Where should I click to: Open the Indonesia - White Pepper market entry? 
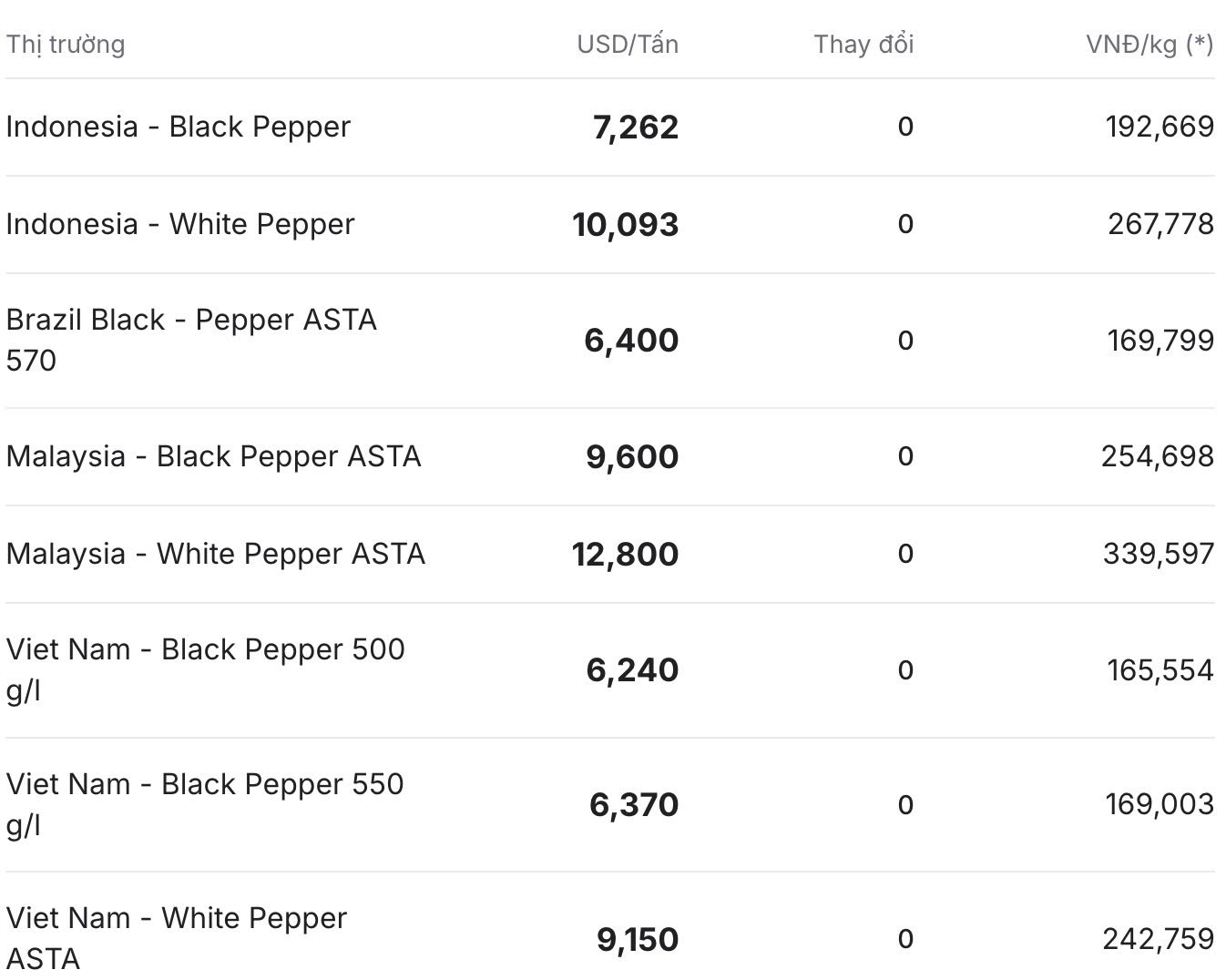pyautogui.click(x=180, y=224)
